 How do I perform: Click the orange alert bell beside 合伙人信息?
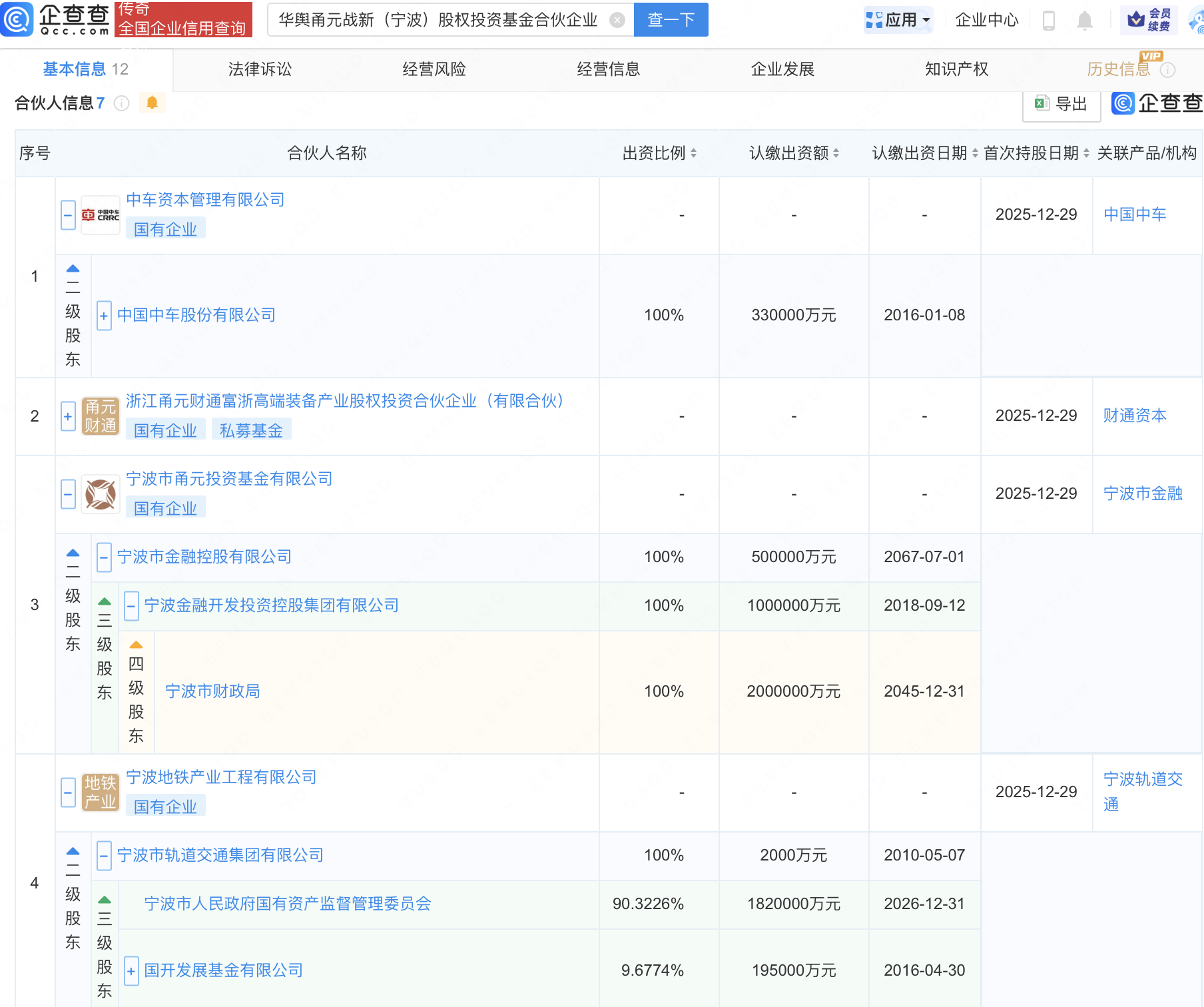point(152,103)
